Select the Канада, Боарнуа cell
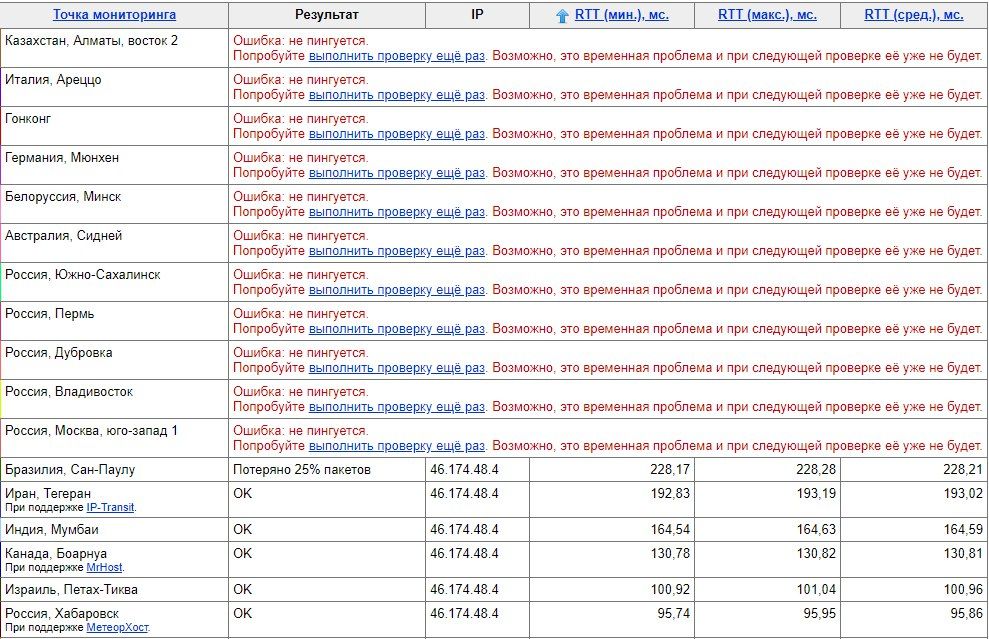Screen dimensions: 989x639 (x=114, y=560)
